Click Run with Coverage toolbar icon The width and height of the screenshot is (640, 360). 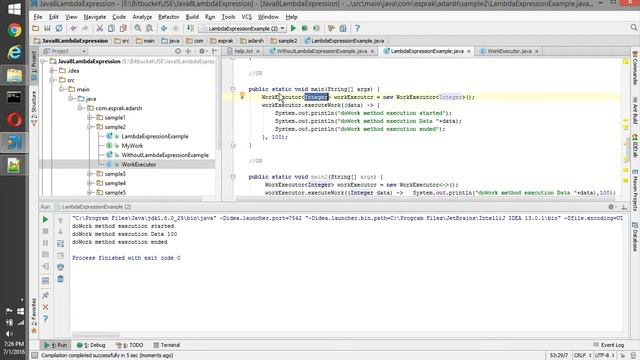(x=316, y=29)
